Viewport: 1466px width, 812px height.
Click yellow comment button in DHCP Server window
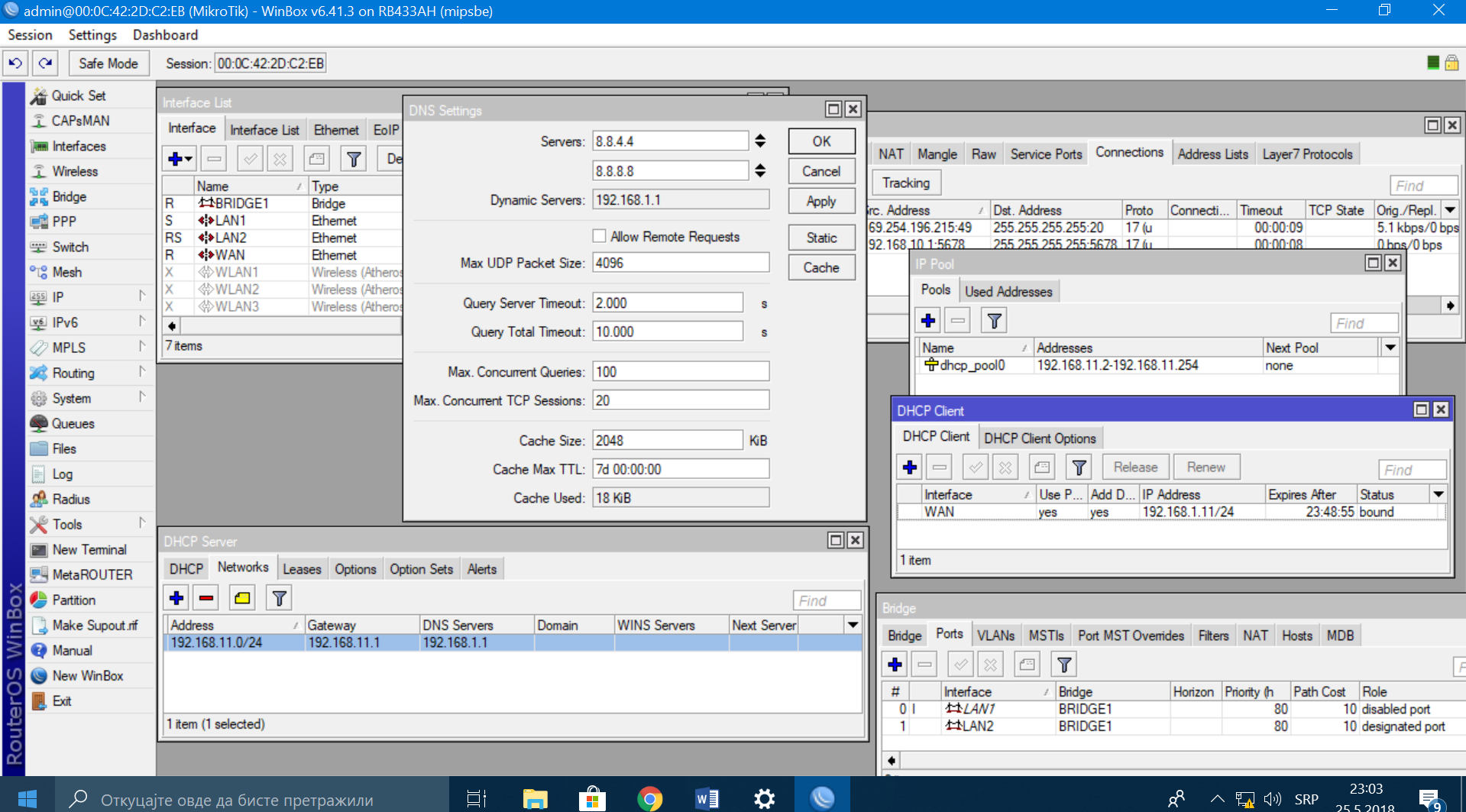pos(242,598)
